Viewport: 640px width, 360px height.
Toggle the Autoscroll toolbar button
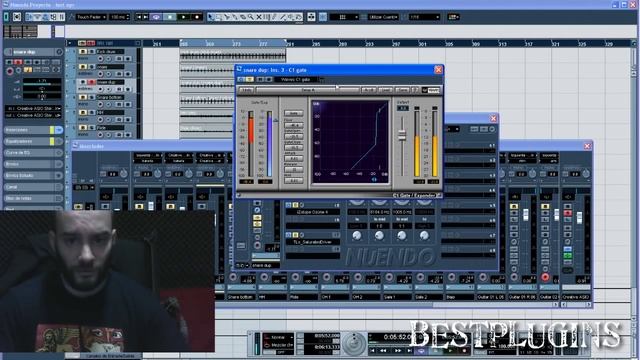[311, 17]
